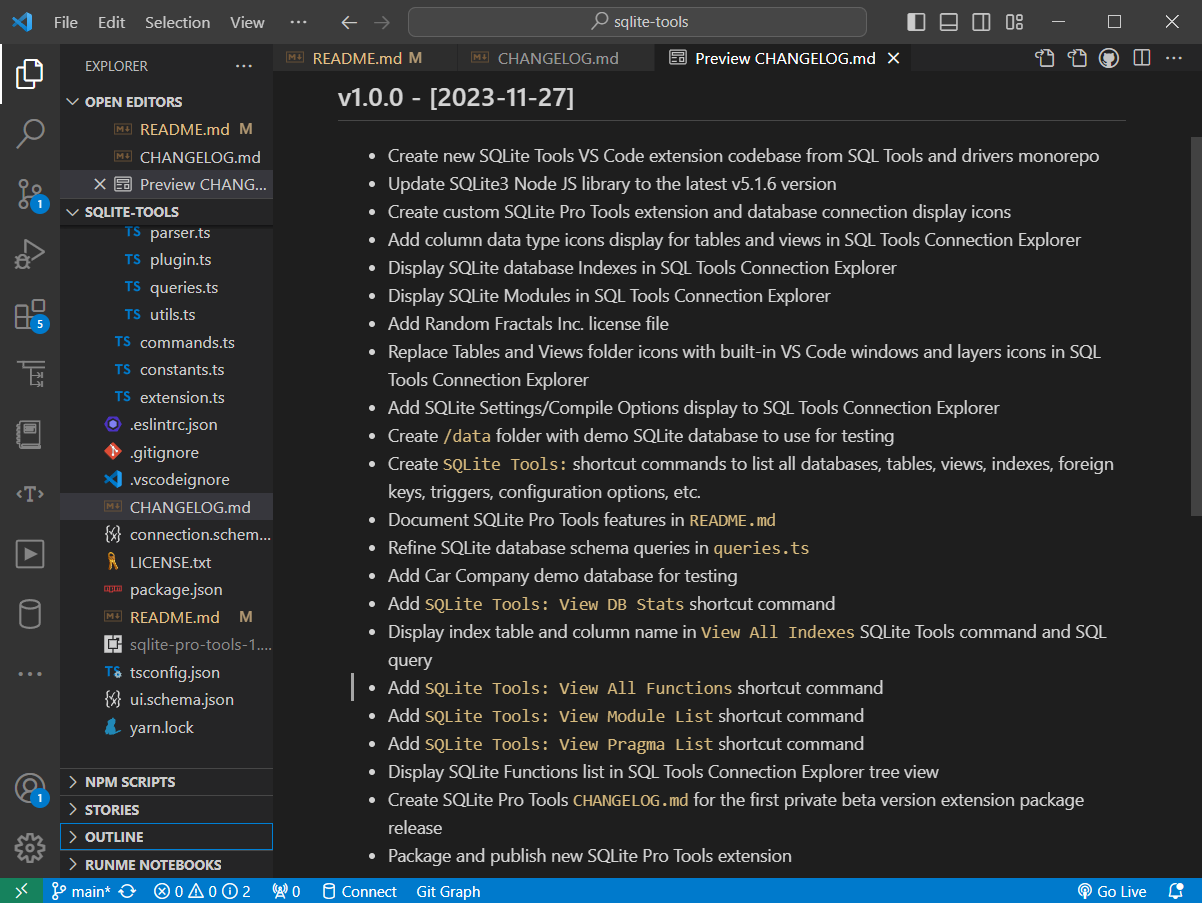Image resolution: width=1202 pixels, height=903 pixels.
Task: Click the main* branch in status bar
Action: 81,891
